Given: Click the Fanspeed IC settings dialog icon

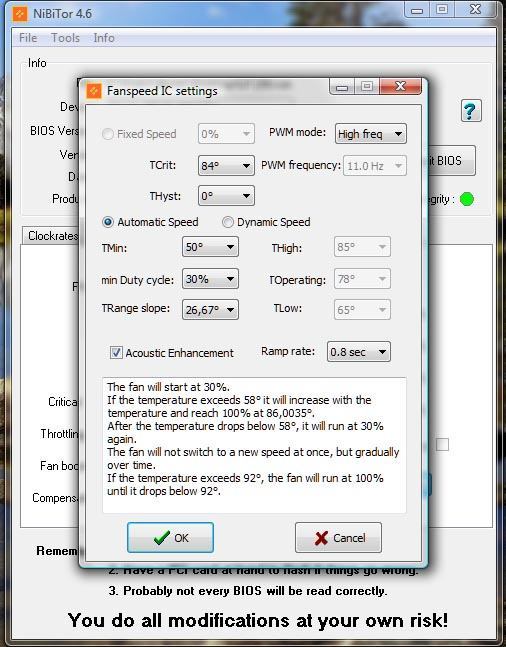Looking at the screenshot, I should coord(94,91).
